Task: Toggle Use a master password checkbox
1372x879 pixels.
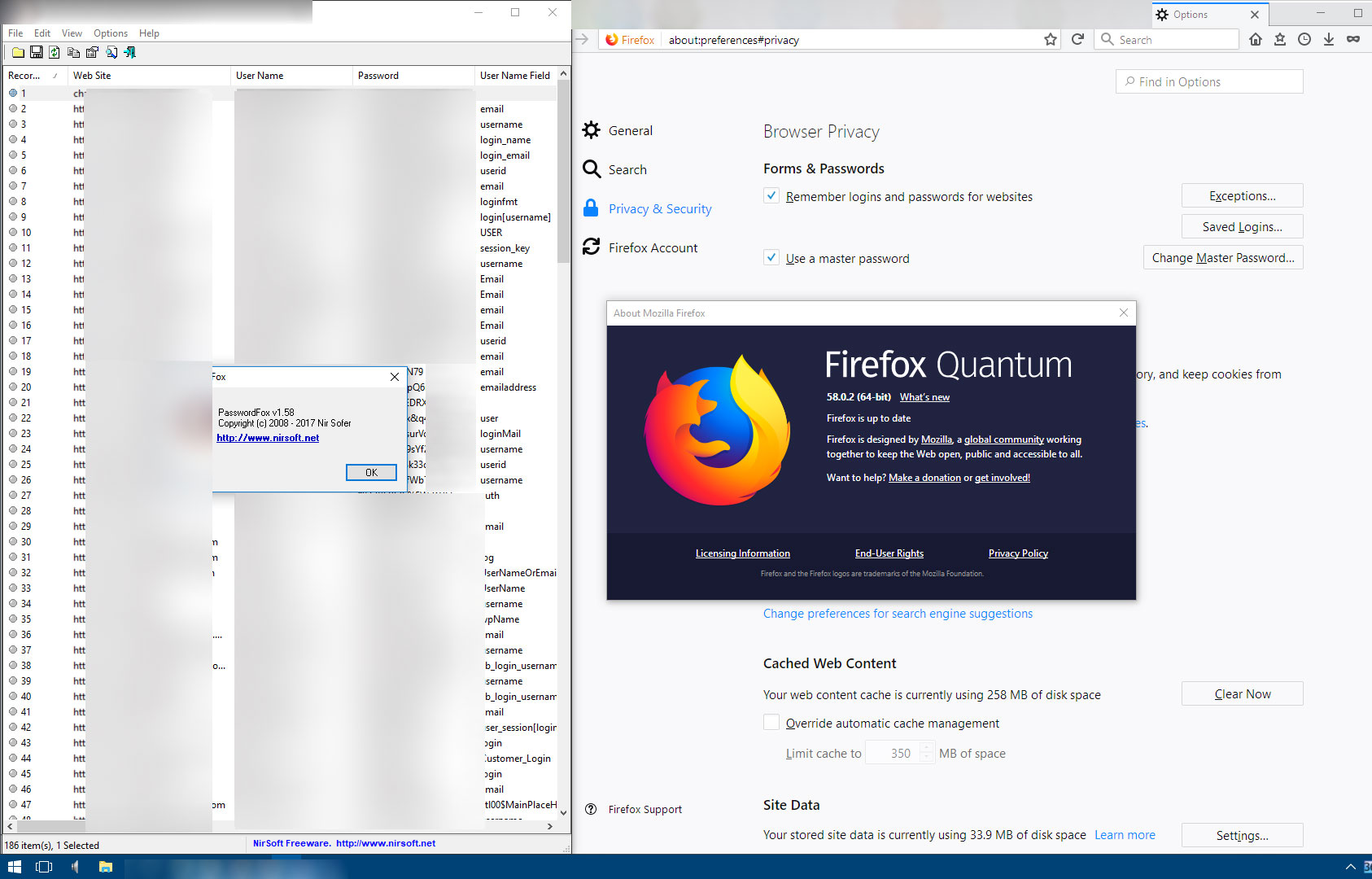Action: pyautogui.click(x=771, y=257)
